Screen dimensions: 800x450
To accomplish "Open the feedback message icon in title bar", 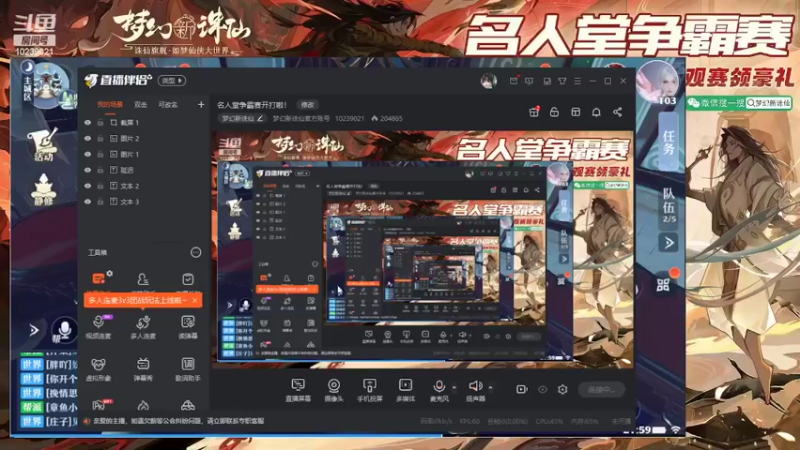I will tap(529, 81).
